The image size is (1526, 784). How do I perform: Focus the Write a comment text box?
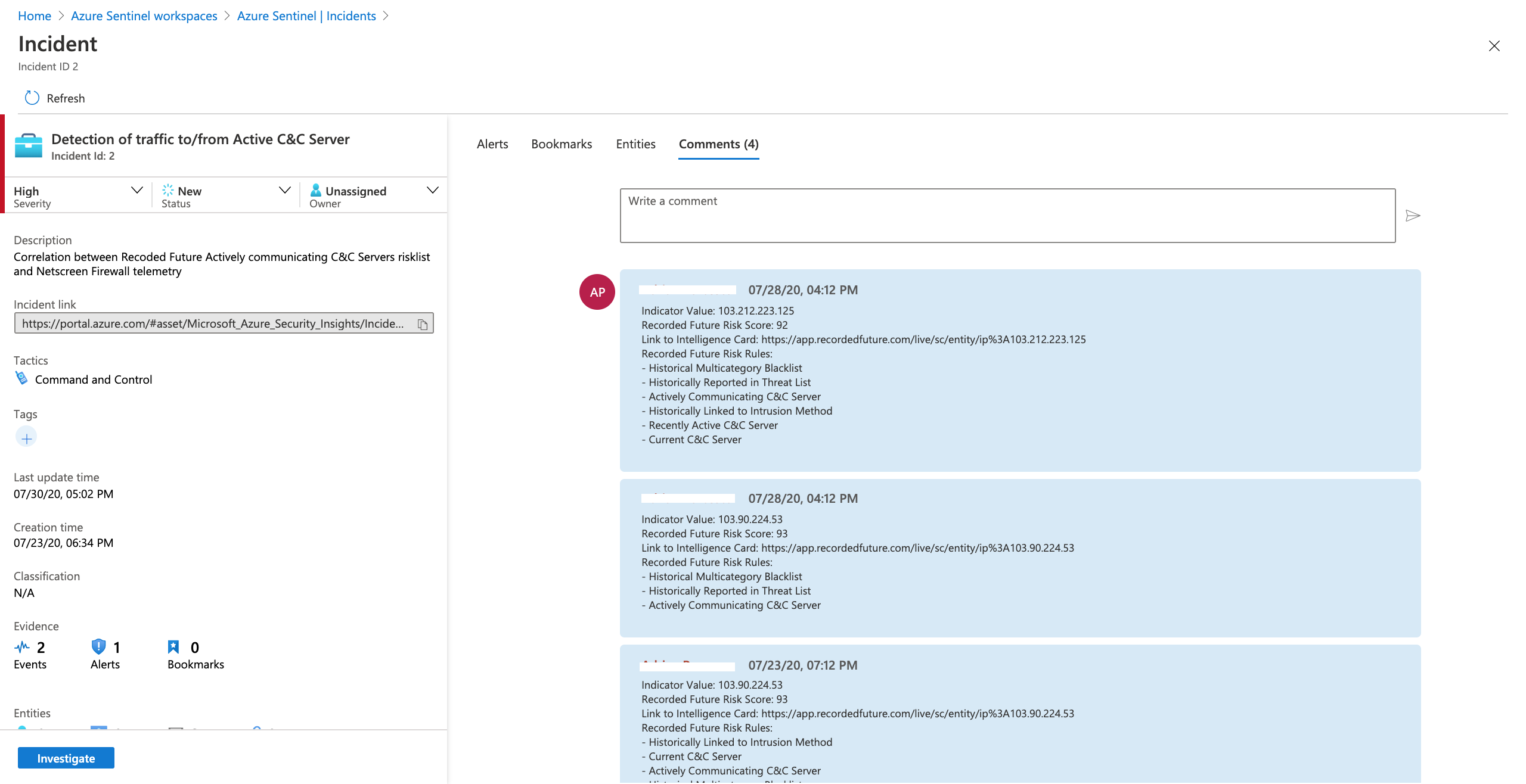coord(1007,216)
